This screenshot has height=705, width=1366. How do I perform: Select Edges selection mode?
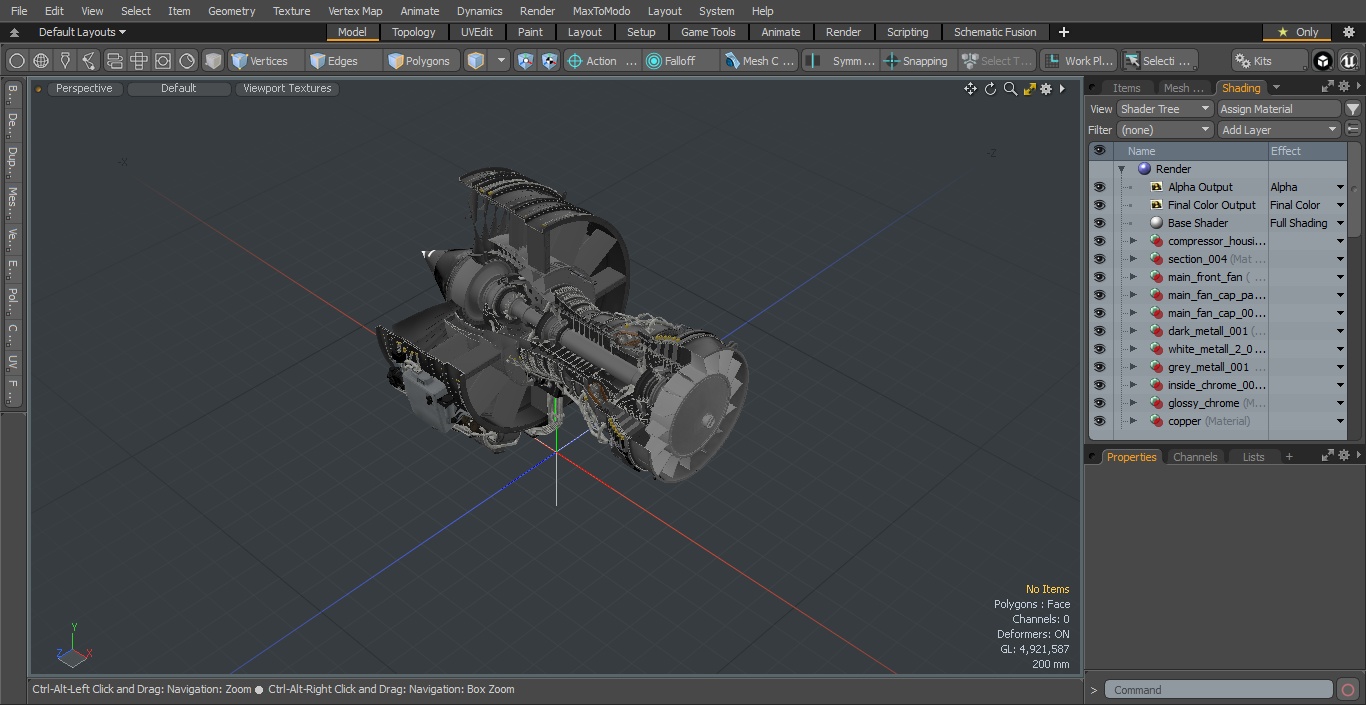344,61
